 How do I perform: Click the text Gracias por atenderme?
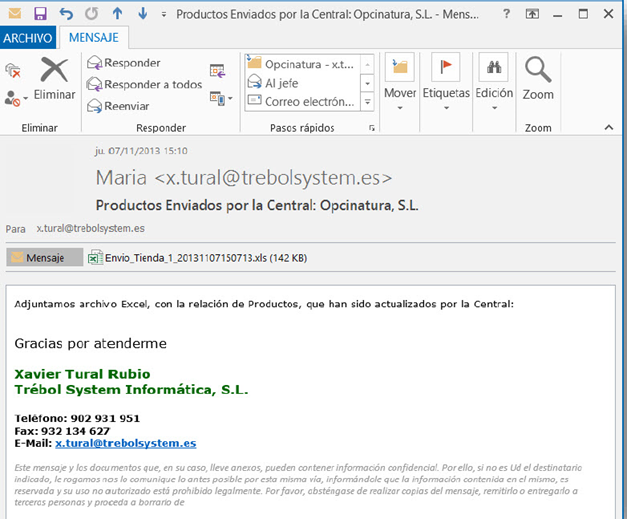pyautogui.click(x=90, y=343)
